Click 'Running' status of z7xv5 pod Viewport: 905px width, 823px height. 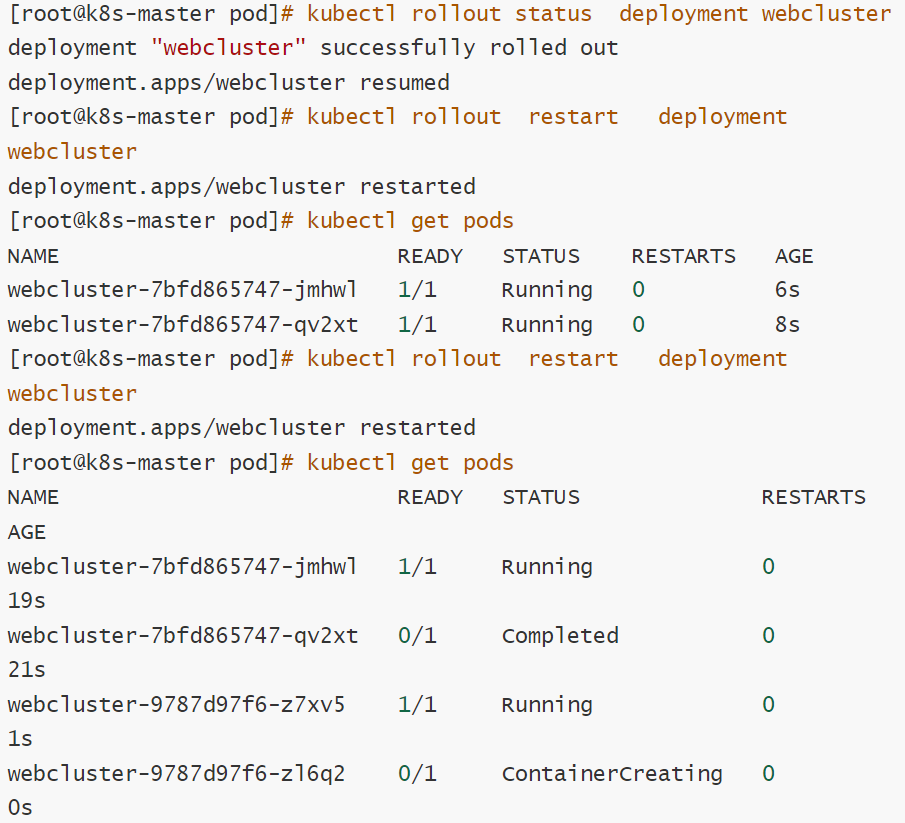click(x=547, y=705)
